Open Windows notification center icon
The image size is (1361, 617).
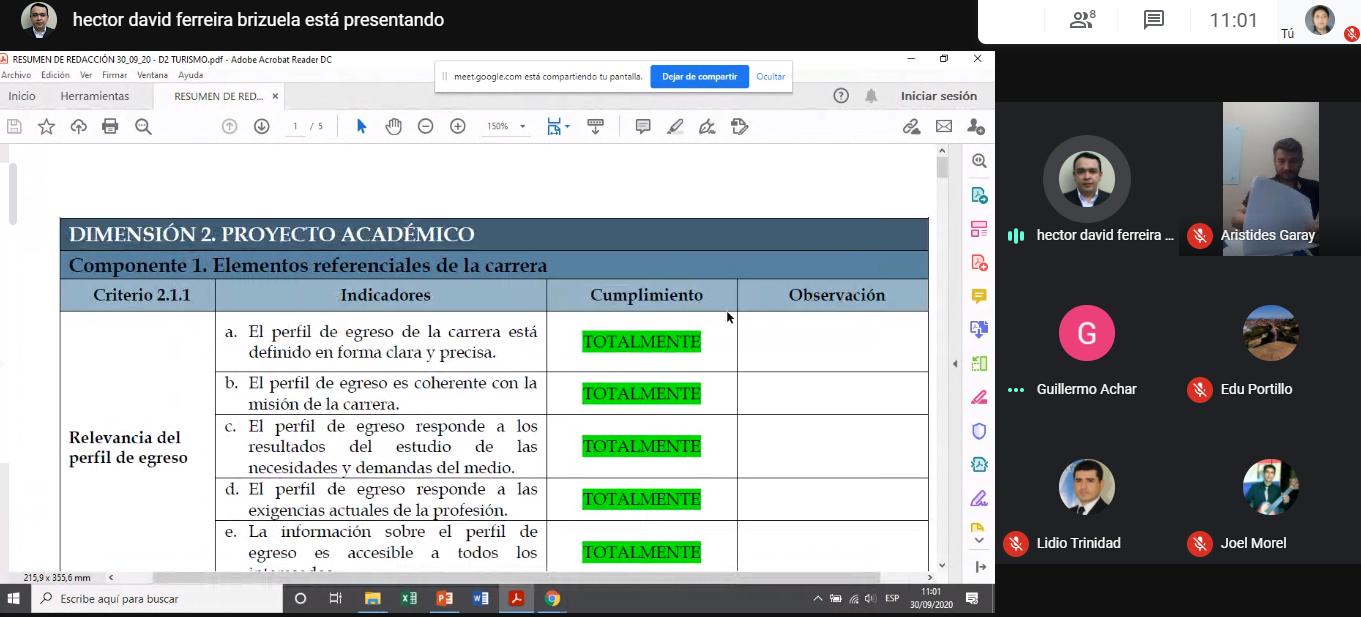pos(974,599)
